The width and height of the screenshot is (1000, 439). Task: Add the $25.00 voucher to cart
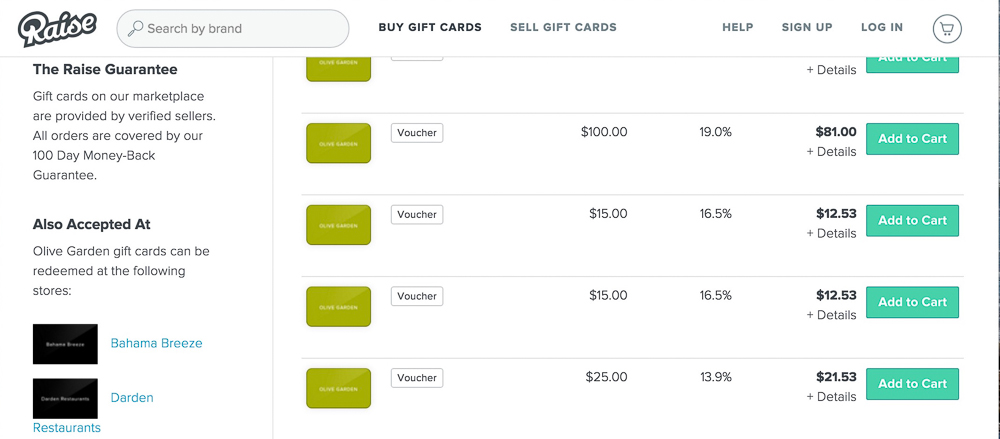pyautogui.click(x=912, y=384)
